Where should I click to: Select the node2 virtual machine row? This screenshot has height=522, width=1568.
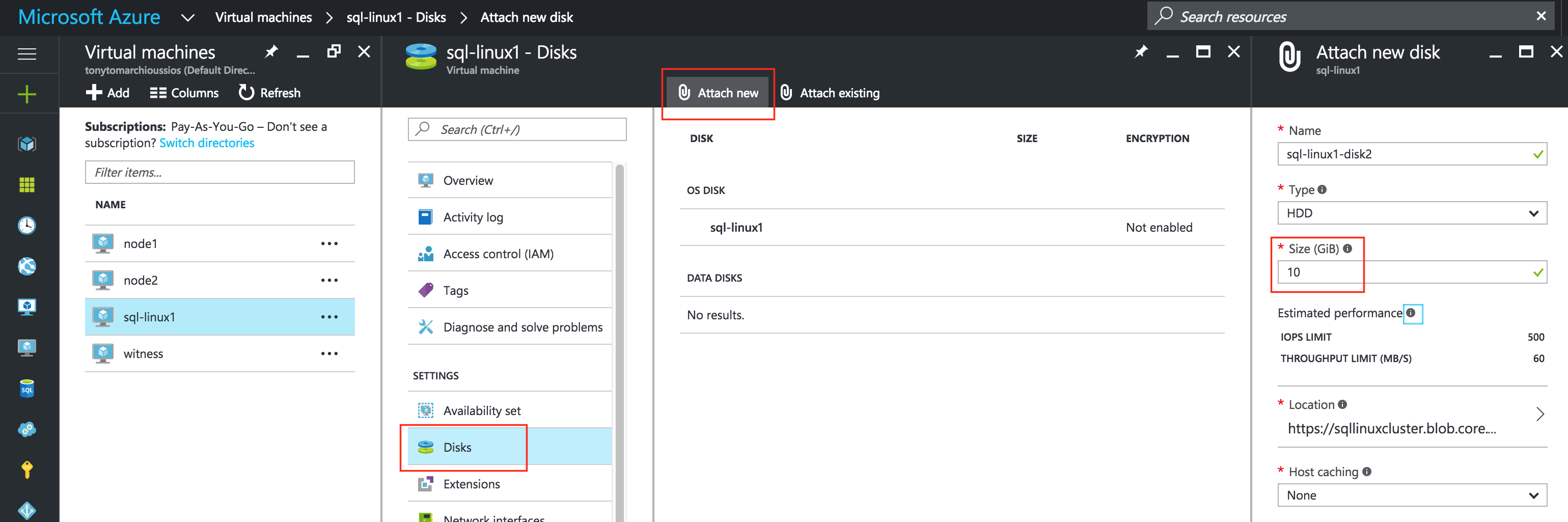(x=219, y=280)
